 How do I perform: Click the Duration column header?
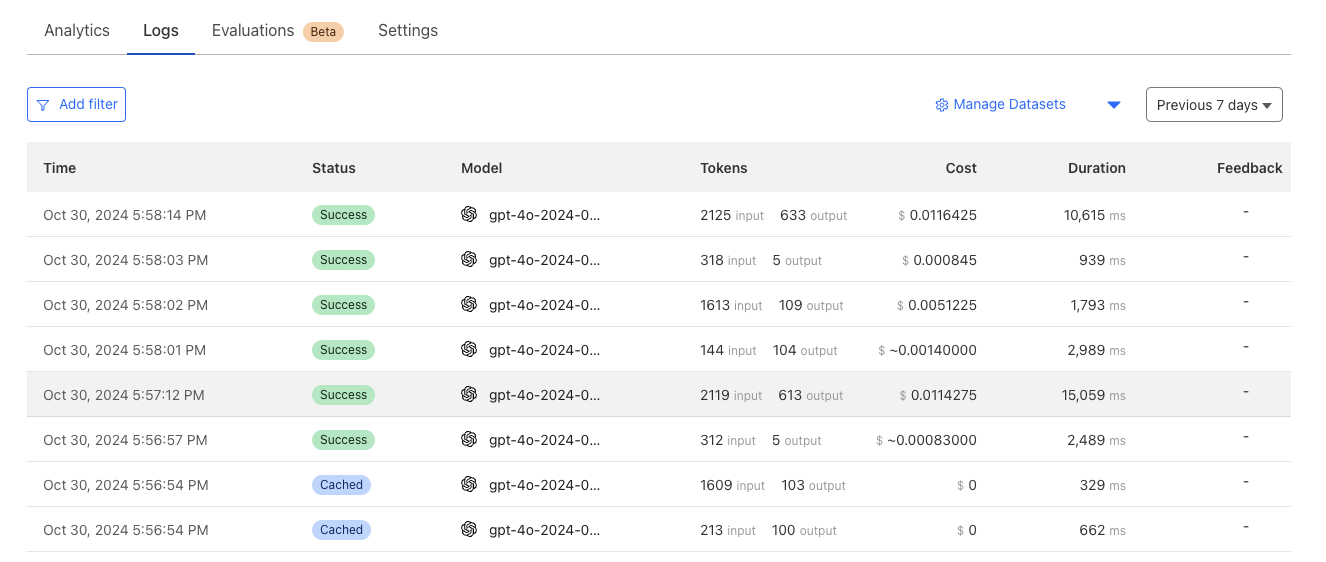click(x=1096, y=168)
